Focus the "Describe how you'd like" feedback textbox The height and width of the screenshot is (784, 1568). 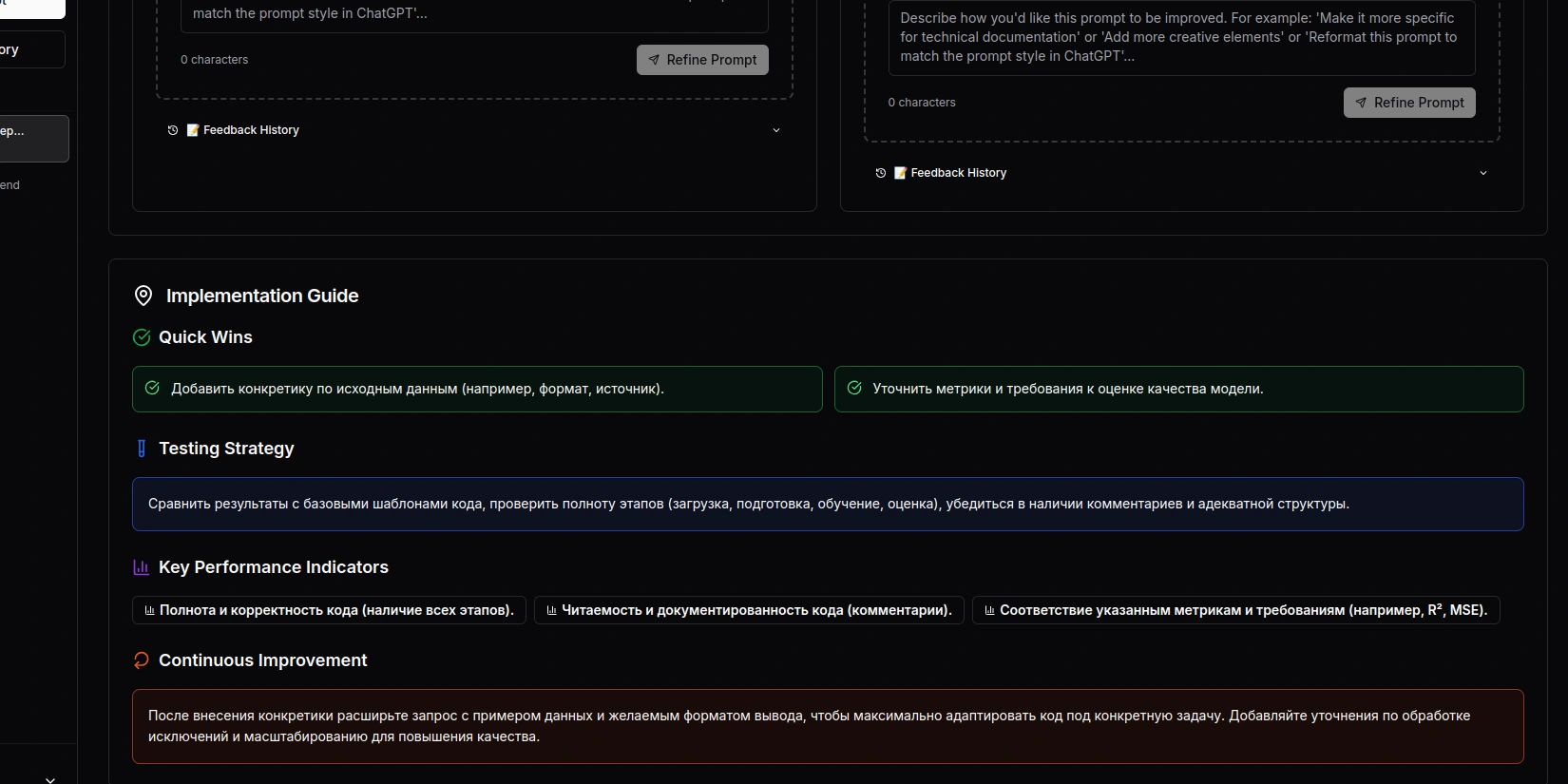click(1180, 37)
